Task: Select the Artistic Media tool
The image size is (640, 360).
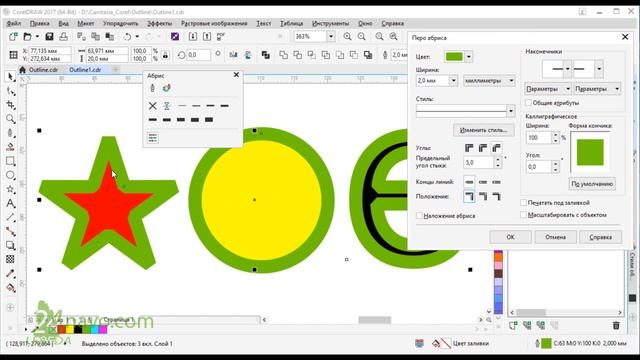Action: [x=10, y=147]
